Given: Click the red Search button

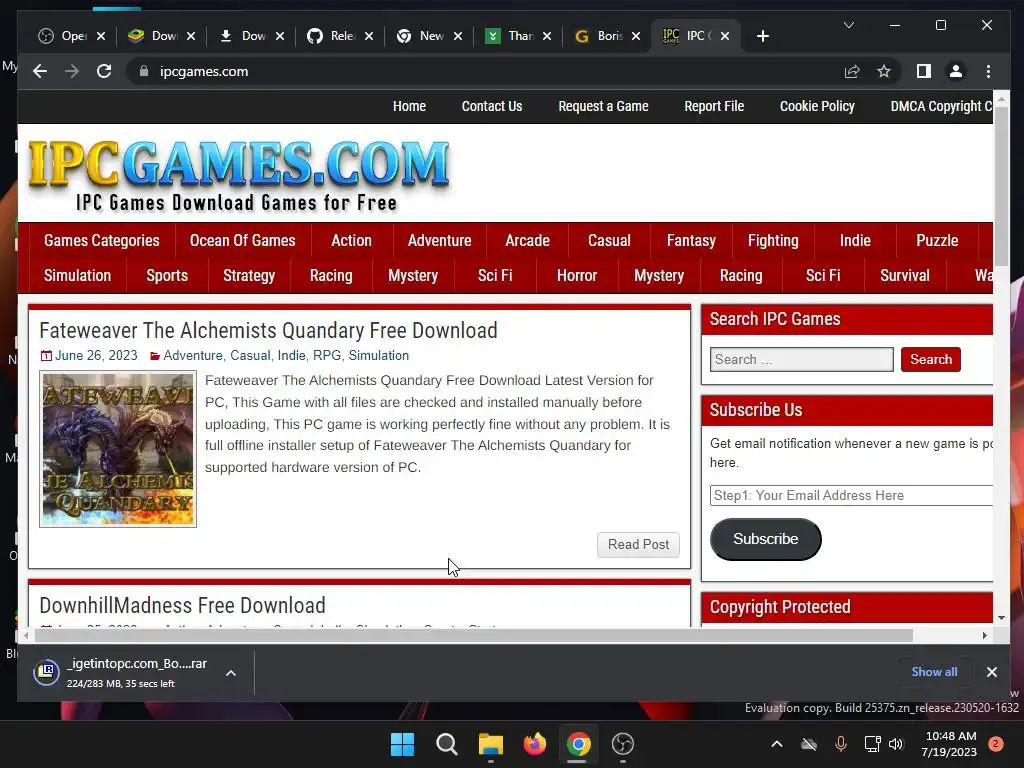Looking at the screenshot, I should (931, 359).
